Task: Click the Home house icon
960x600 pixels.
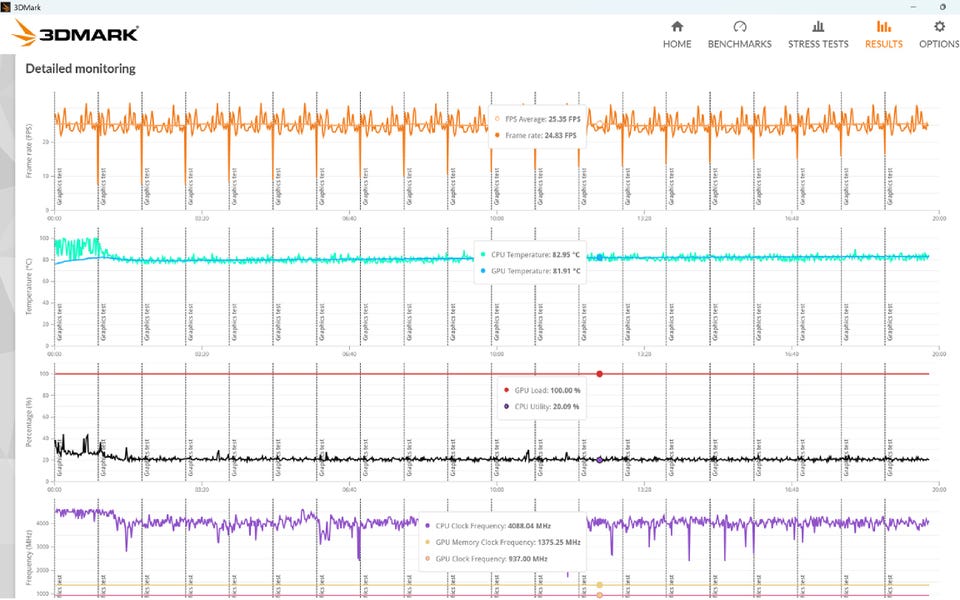Action: click(677, 26)
